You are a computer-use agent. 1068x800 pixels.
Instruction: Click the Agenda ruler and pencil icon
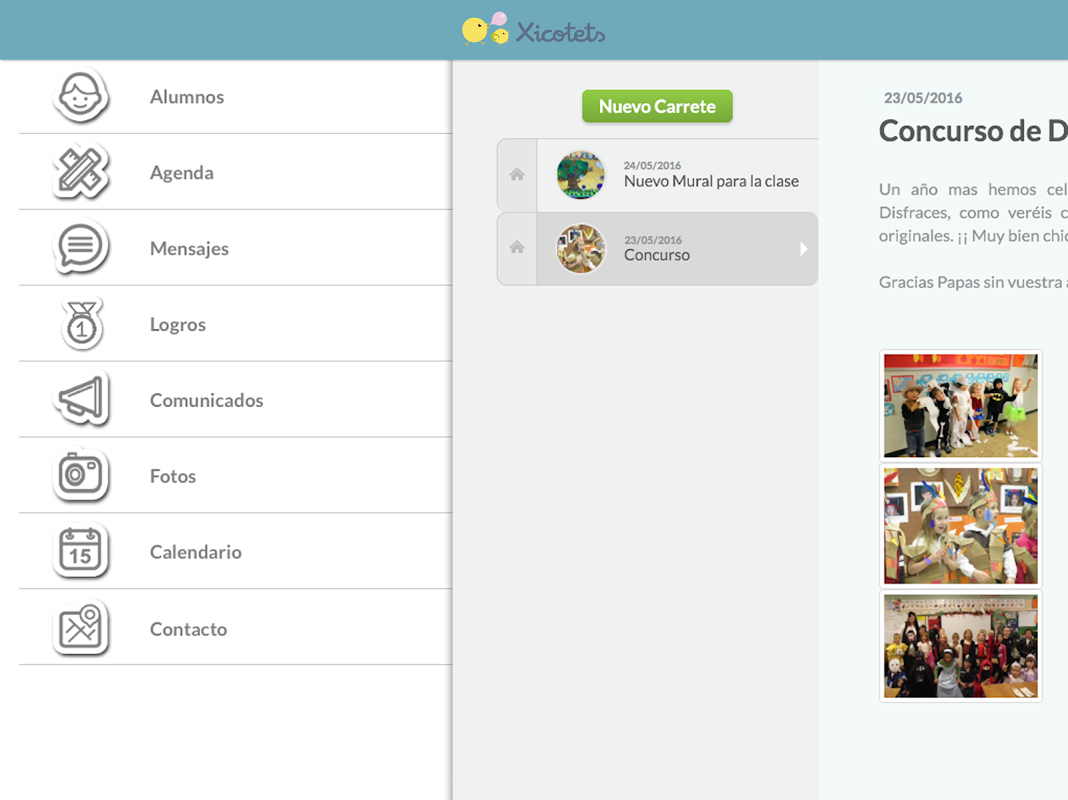(x=80, y=172)
